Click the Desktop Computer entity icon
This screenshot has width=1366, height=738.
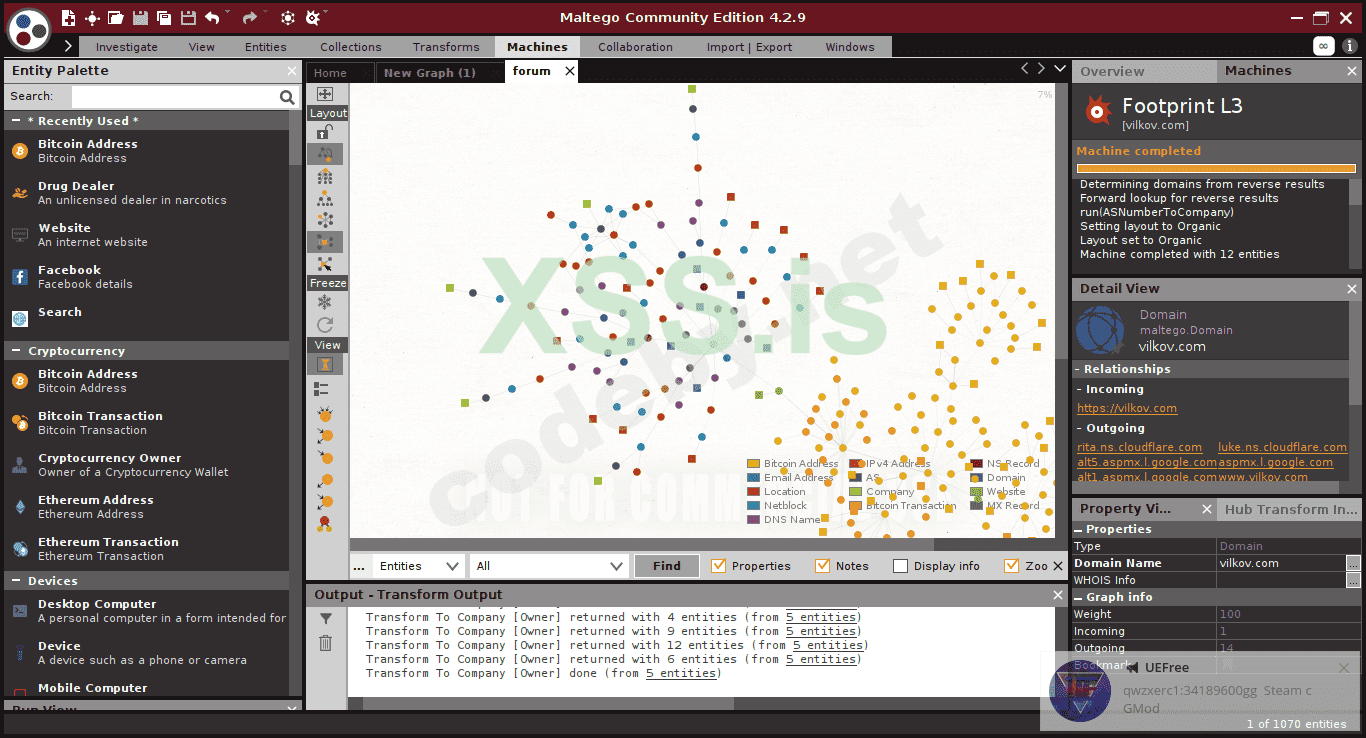pyautogui.click(x=20, y=611)
